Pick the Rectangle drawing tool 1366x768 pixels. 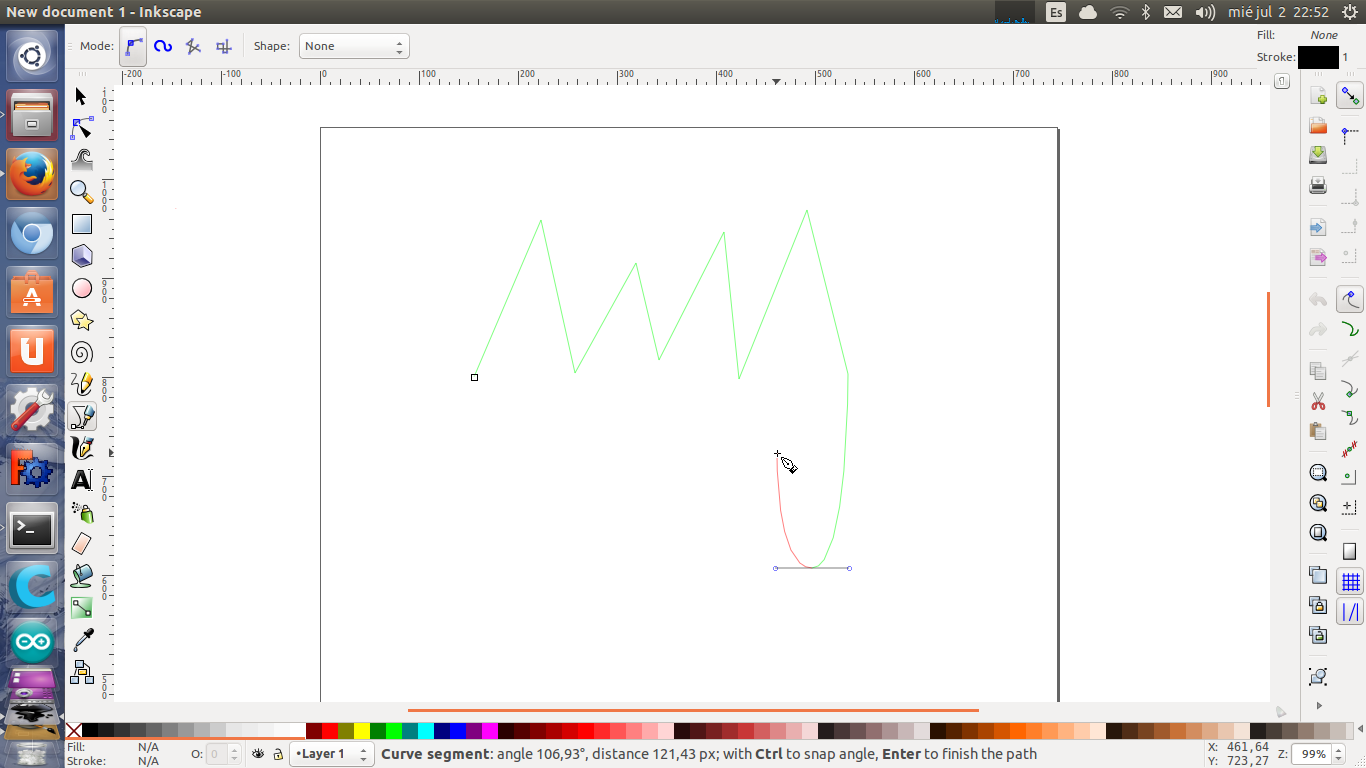(81, 225)
